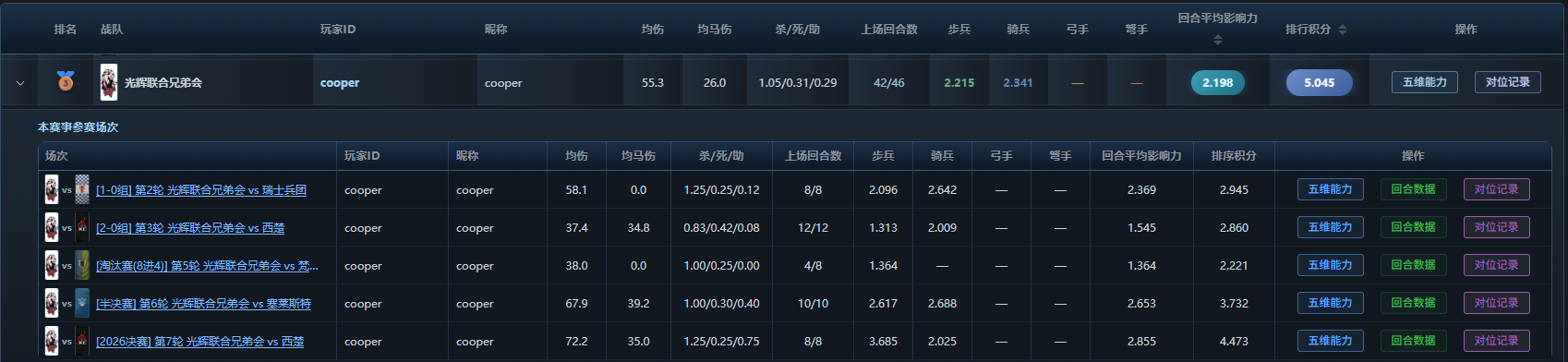1568x362 pixels.
Task: Open 五维能力 for the 第5轮 淘汰赛 match
Action: (1331, 265)
